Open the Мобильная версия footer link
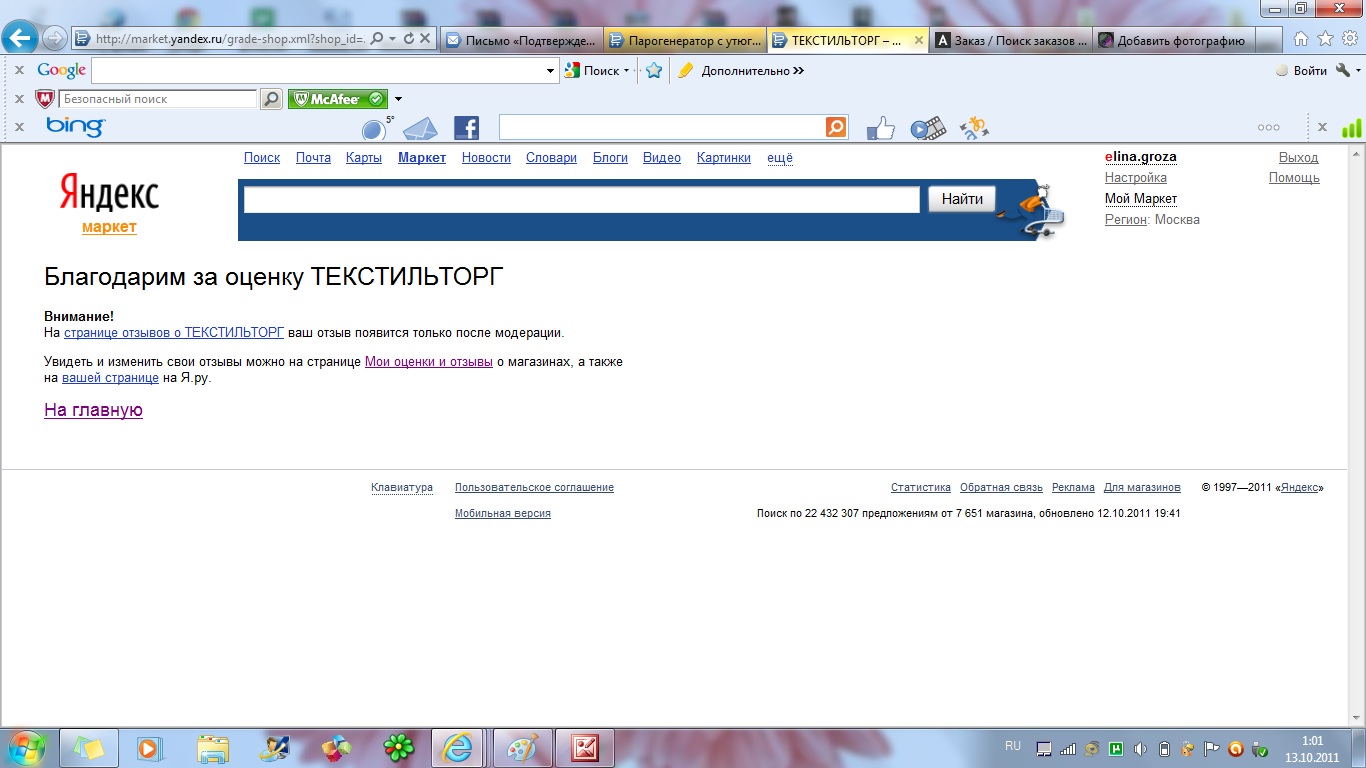 click(x=503, y=513)
